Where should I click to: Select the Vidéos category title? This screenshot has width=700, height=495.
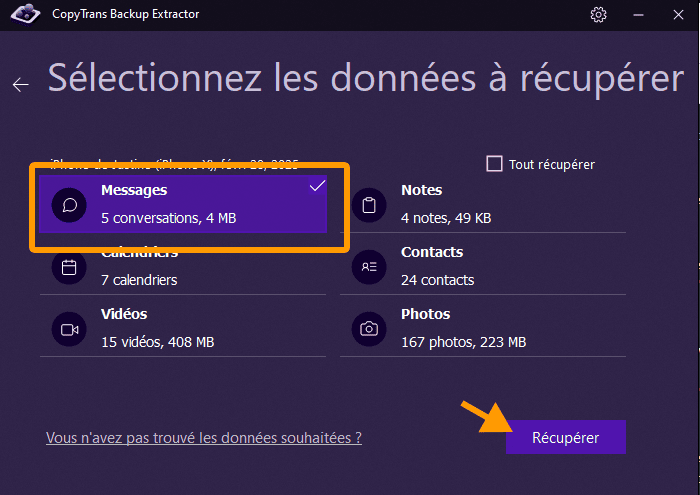click(x=124, y=314)
